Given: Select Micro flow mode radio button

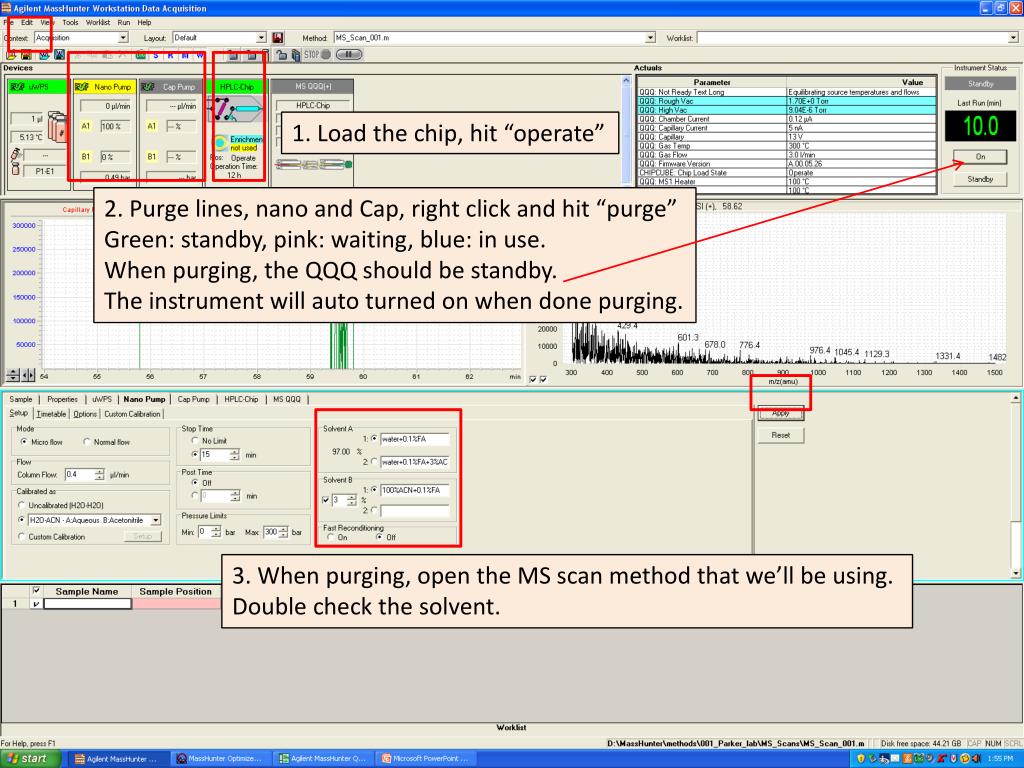Looking at the screenshot, I should tap(24, 442).
